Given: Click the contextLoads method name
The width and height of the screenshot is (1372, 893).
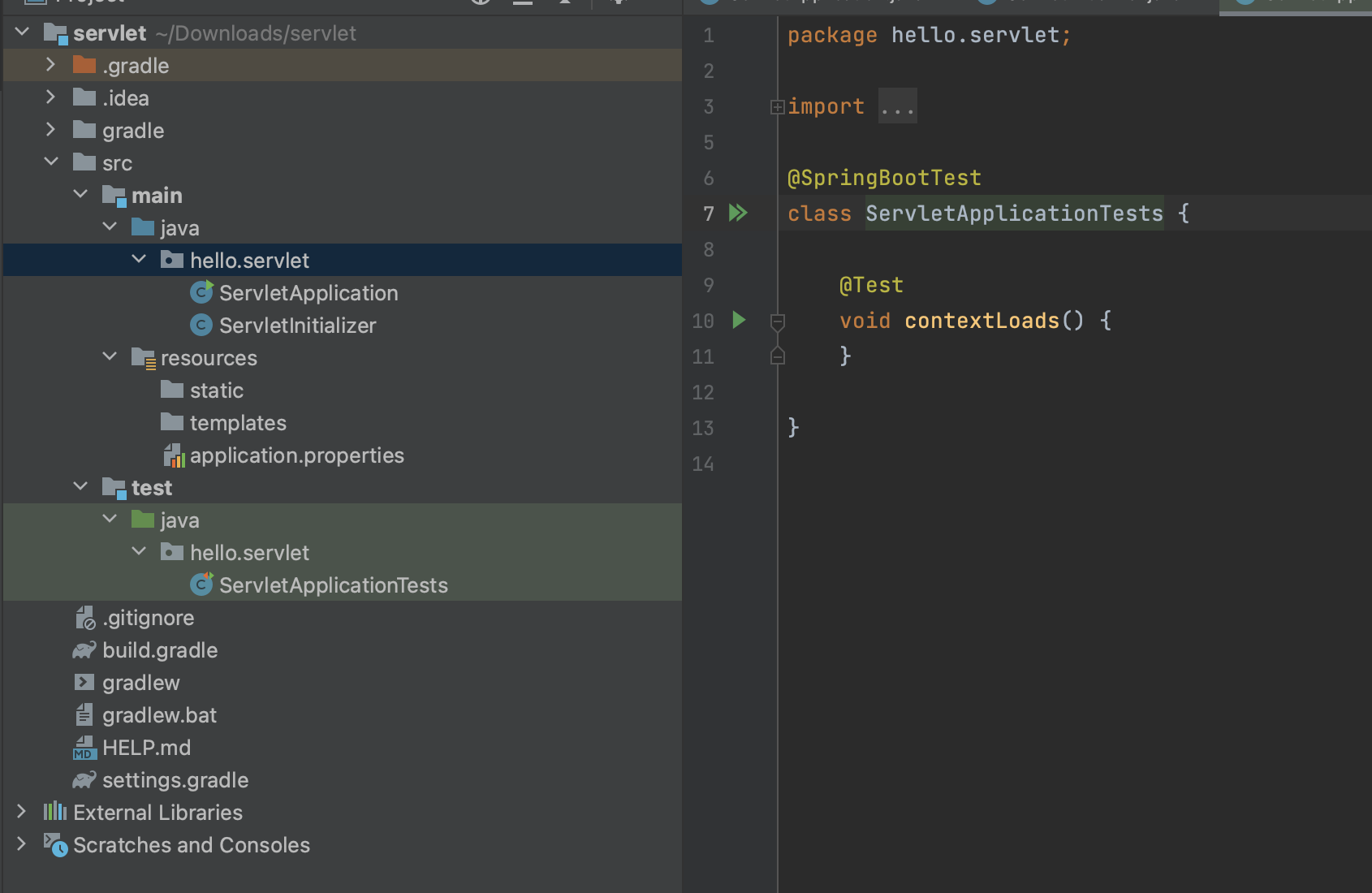Looking at the screenshot, I should [982, 321].
